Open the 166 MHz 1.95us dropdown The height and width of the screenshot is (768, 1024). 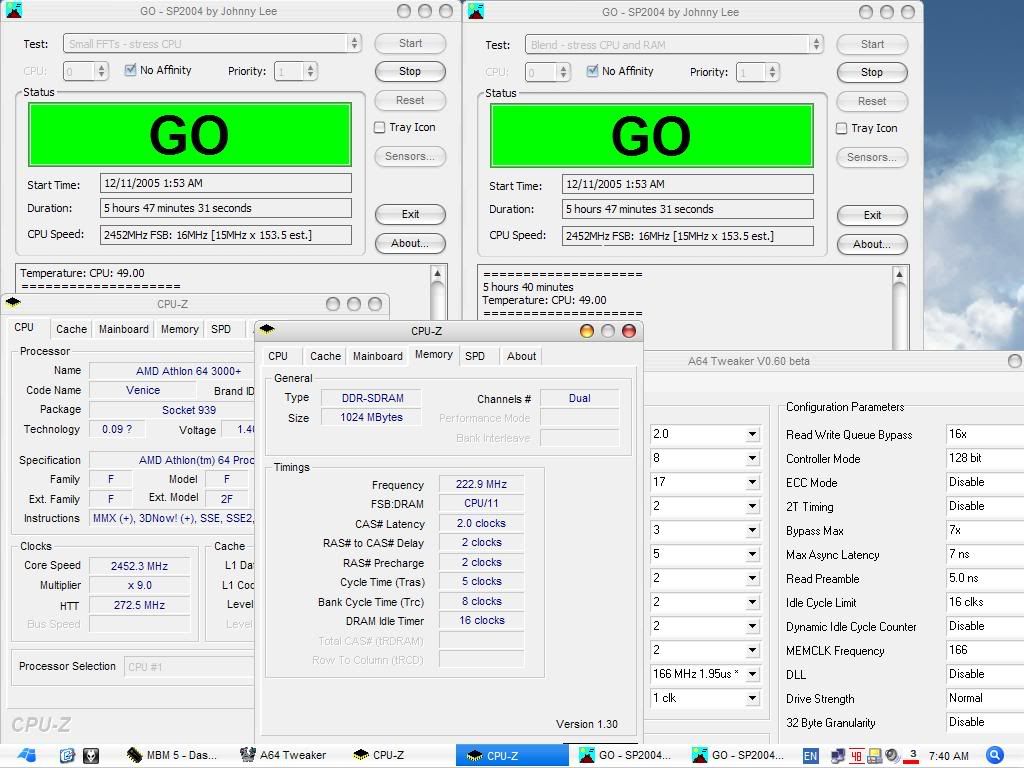752,674
